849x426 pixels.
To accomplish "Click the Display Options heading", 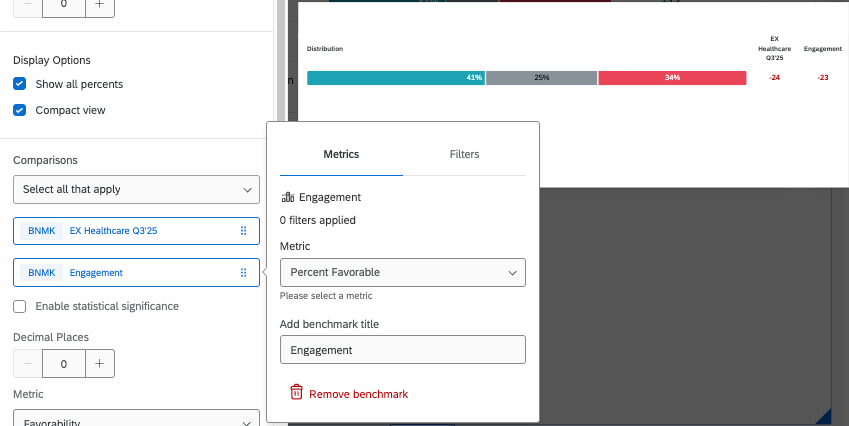I will (x=52, y=60).
